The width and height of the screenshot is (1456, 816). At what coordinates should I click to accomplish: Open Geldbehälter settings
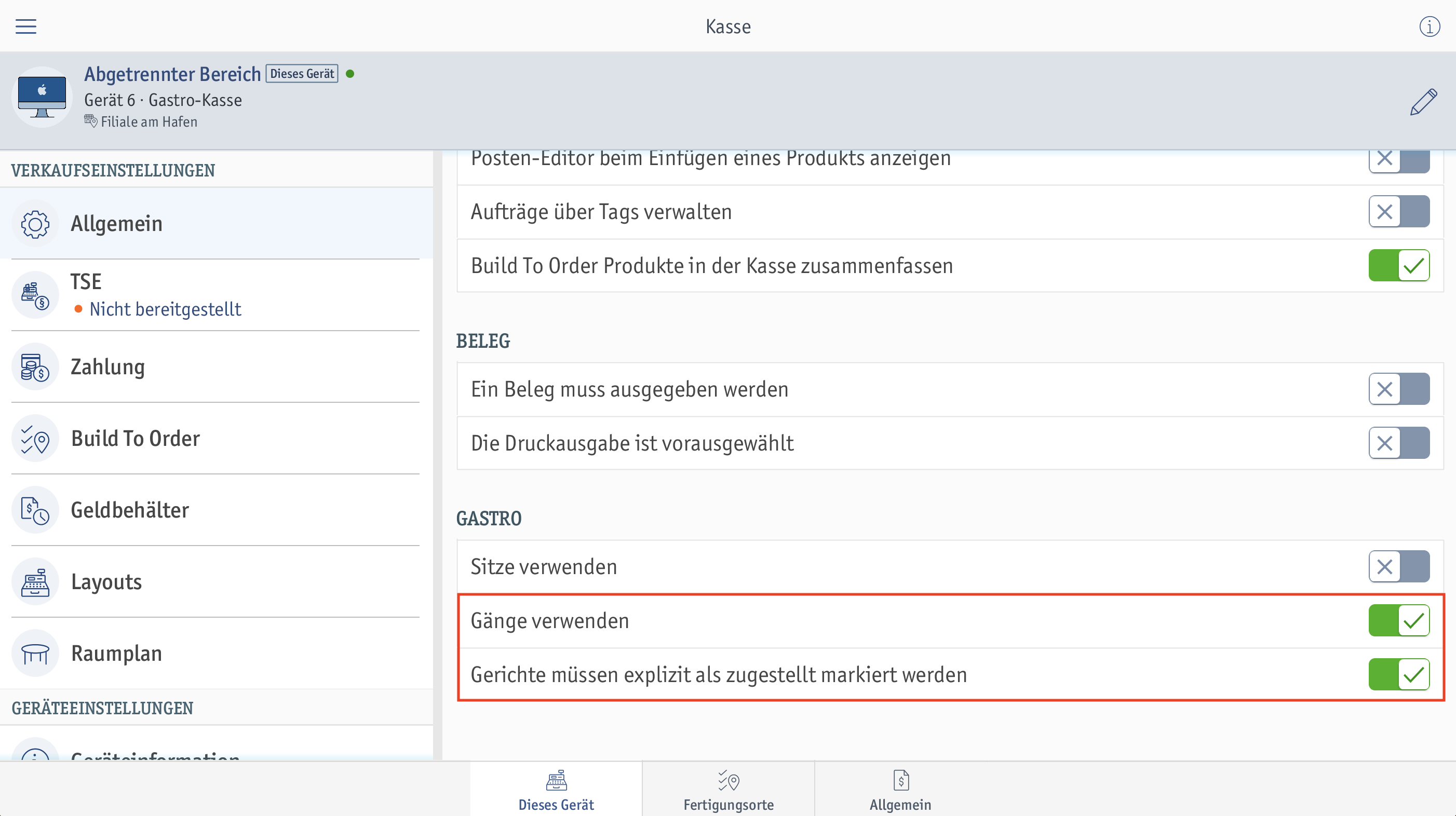(217, 510)
